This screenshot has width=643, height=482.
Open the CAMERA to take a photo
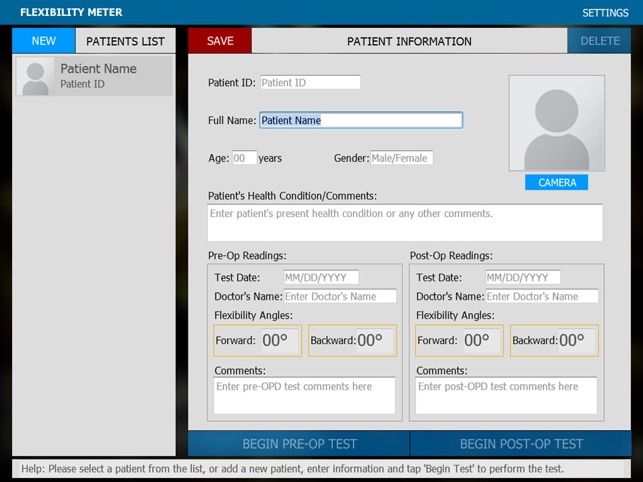coord(556,182)
